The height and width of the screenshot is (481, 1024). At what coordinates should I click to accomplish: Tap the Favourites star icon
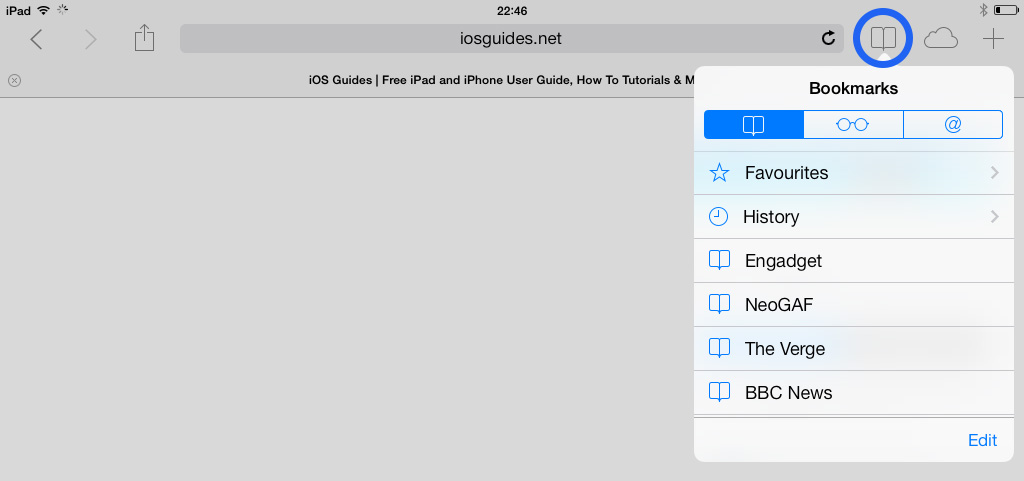(719, 173)
